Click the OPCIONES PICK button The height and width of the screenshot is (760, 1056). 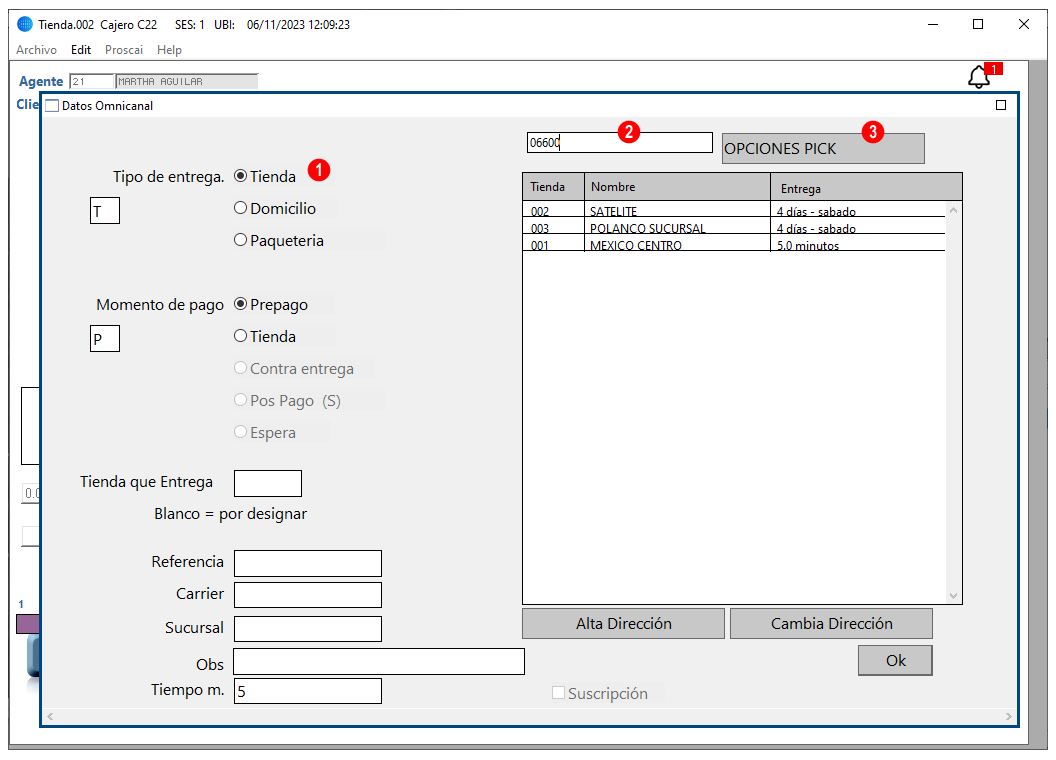823,148
